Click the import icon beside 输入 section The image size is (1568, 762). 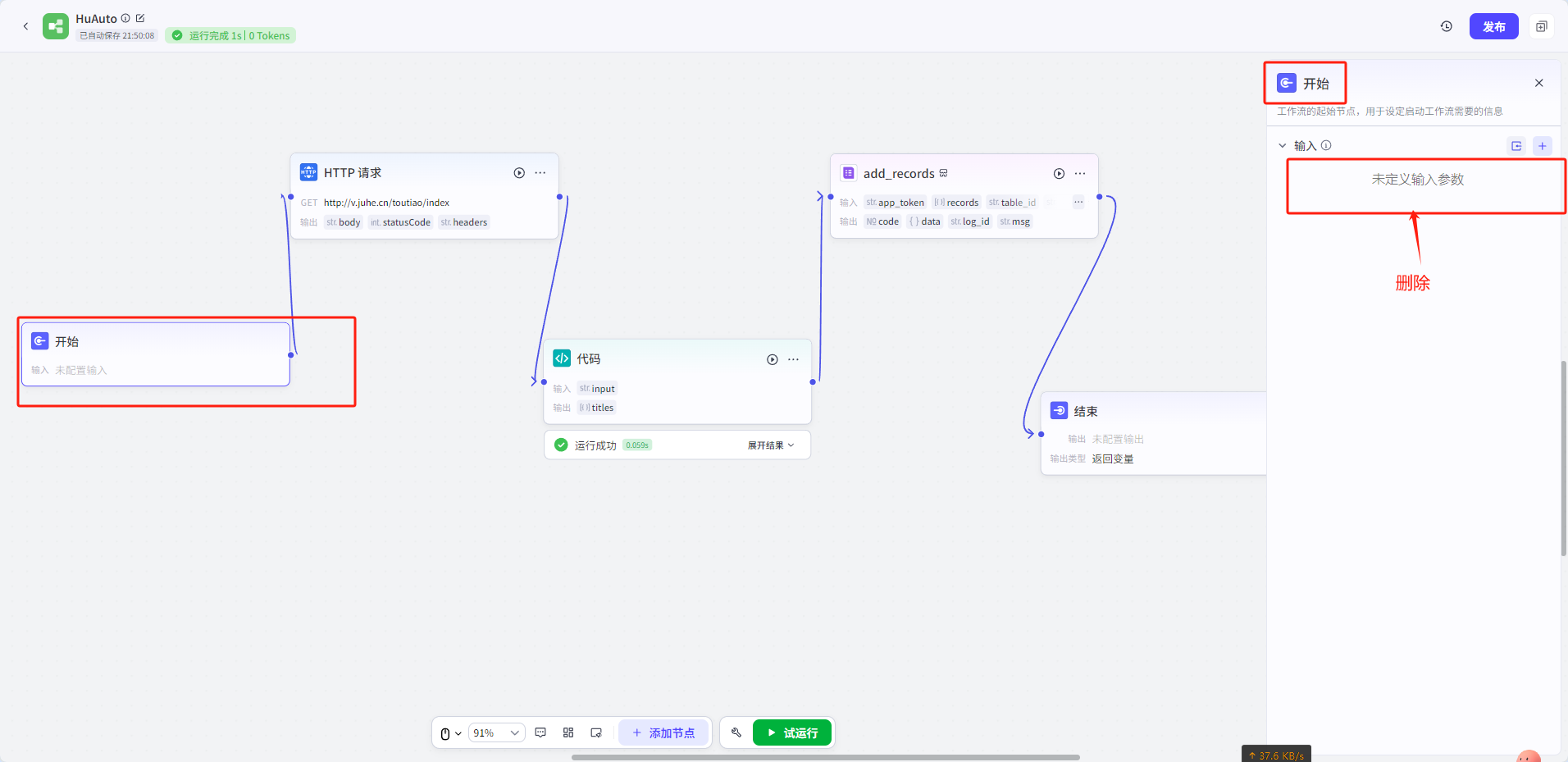pos(1516,146)
